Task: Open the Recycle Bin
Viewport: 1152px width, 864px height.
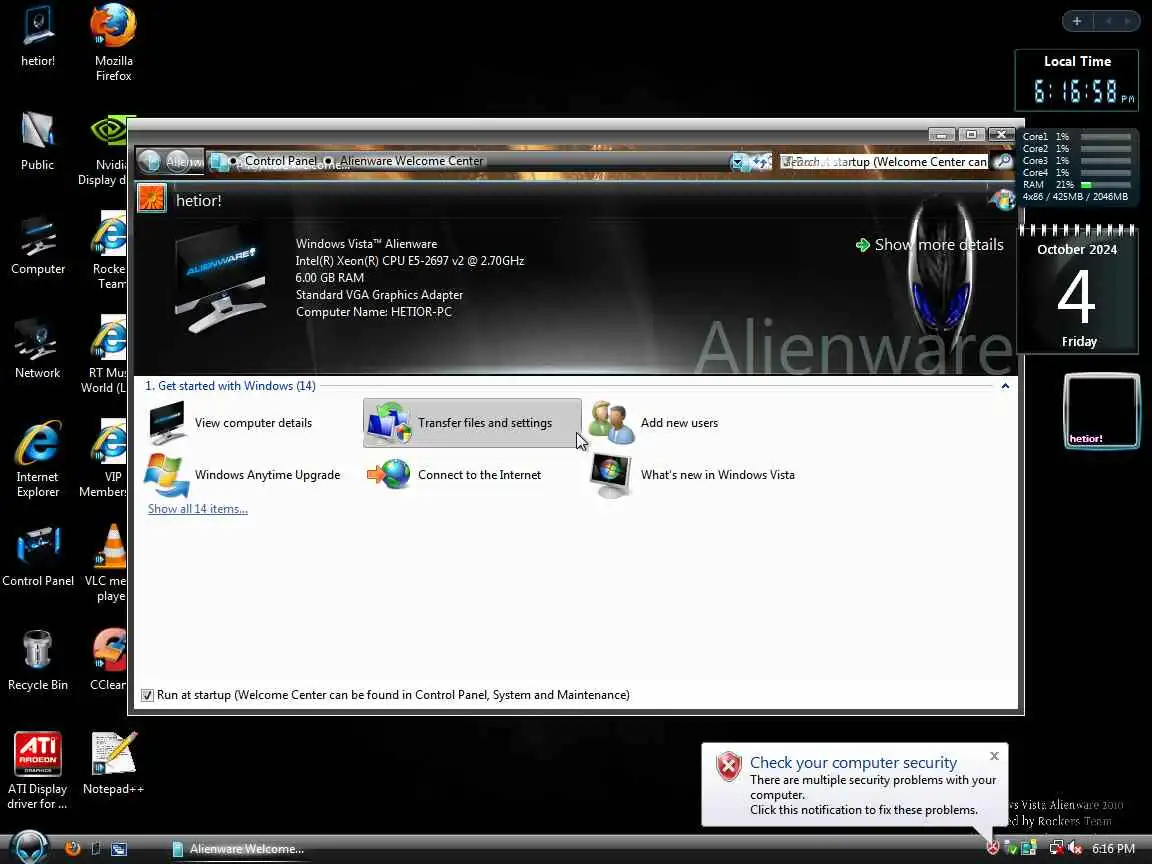Action: [x=37, y=660]
